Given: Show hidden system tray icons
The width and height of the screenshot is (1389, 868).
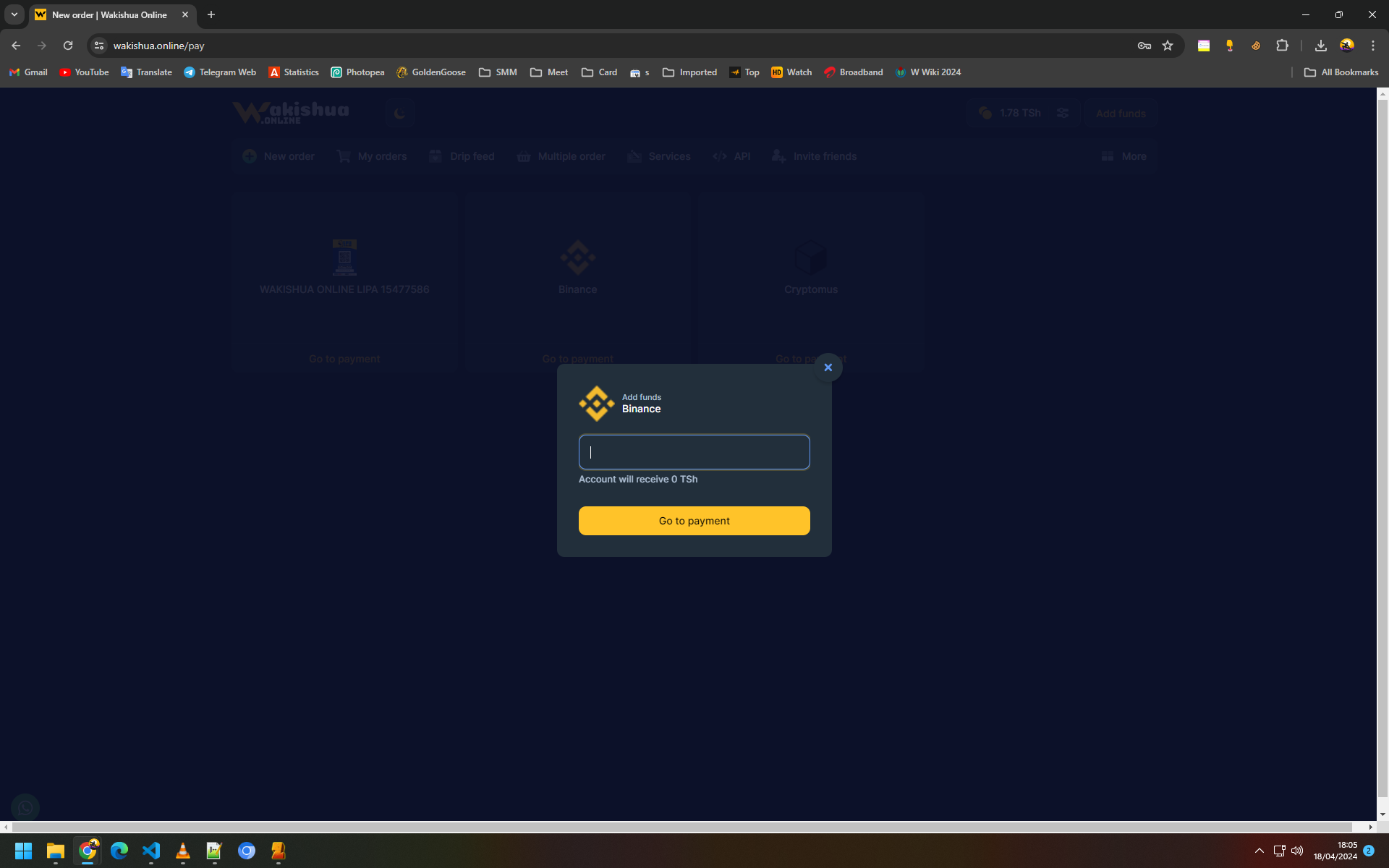Looking at the screenshot, I should click(1259, 851).
